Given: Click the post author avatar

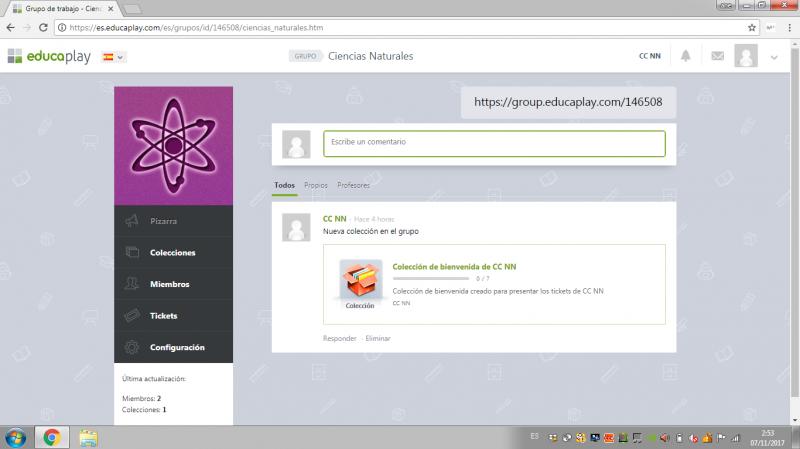Looking at the screenshot, I should (296, 227).
